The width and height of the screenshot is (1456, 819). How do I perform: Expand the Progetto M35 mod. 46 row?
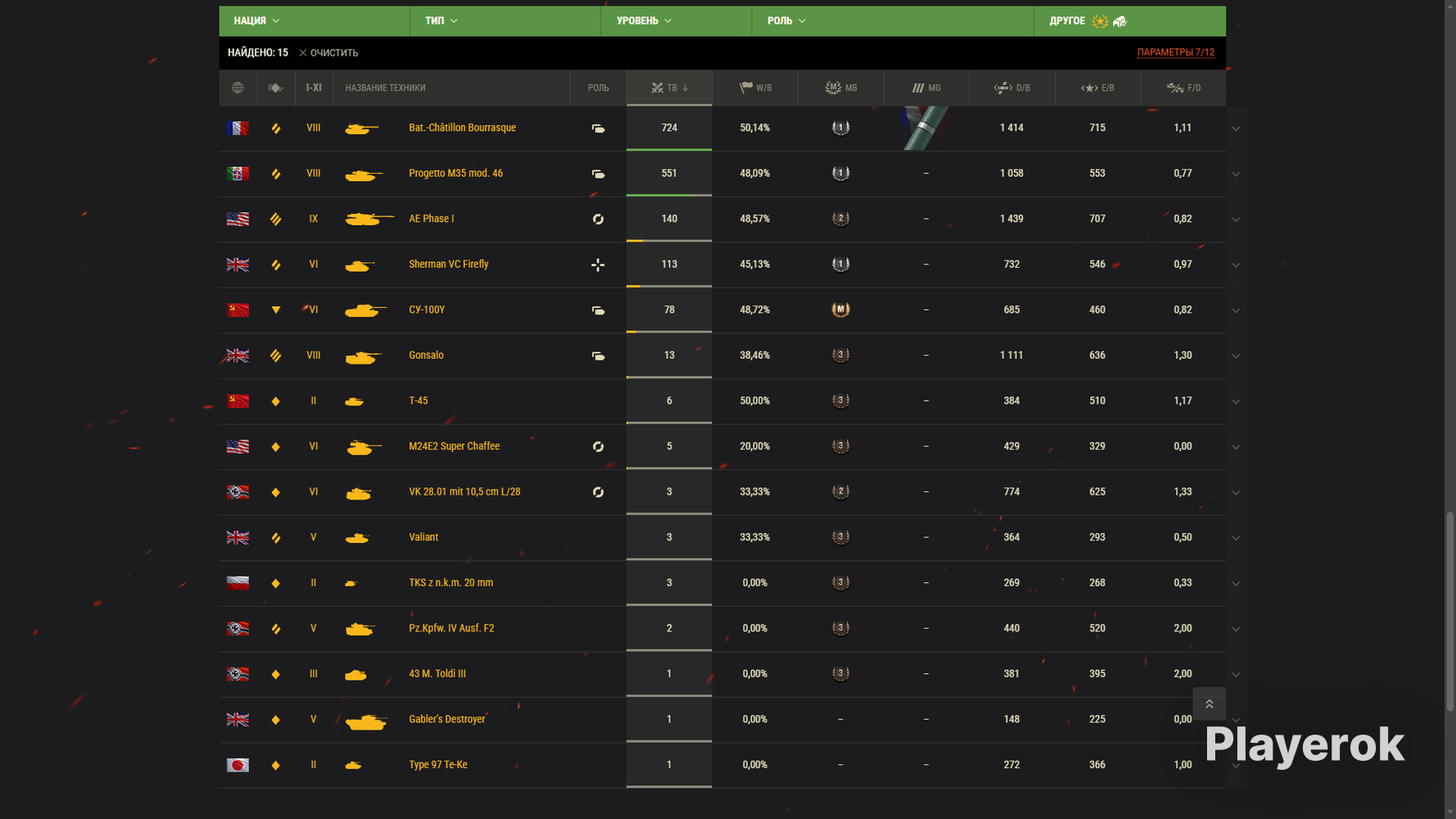point(1236,174)
